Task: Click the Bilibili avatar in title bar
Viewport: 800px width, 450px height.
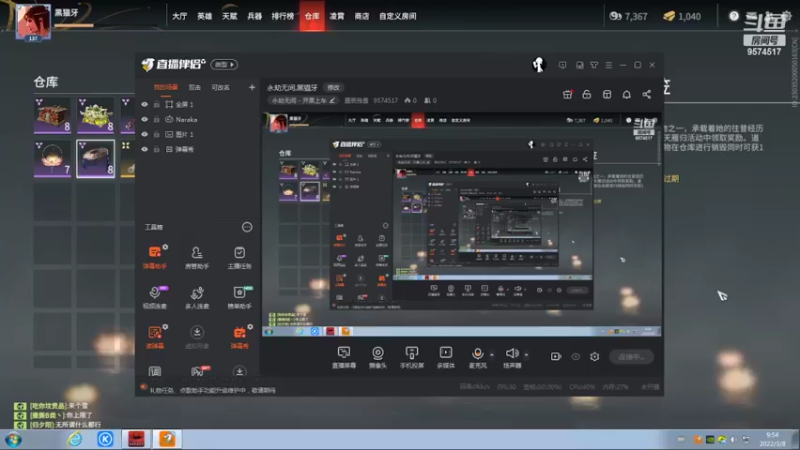Action: coord(539,65)
